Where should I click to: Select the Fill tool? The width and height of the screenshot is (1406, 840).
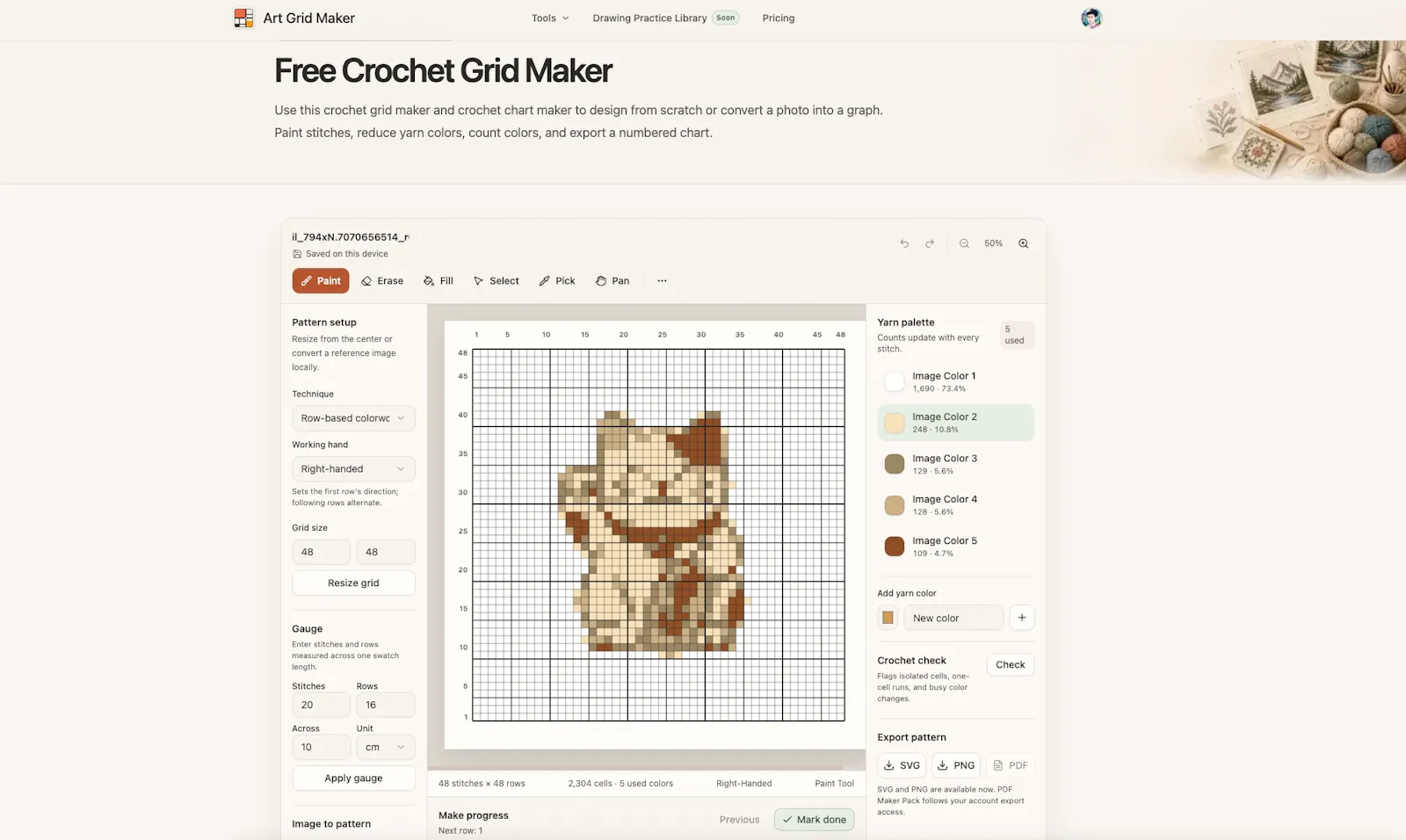point(438,281)
